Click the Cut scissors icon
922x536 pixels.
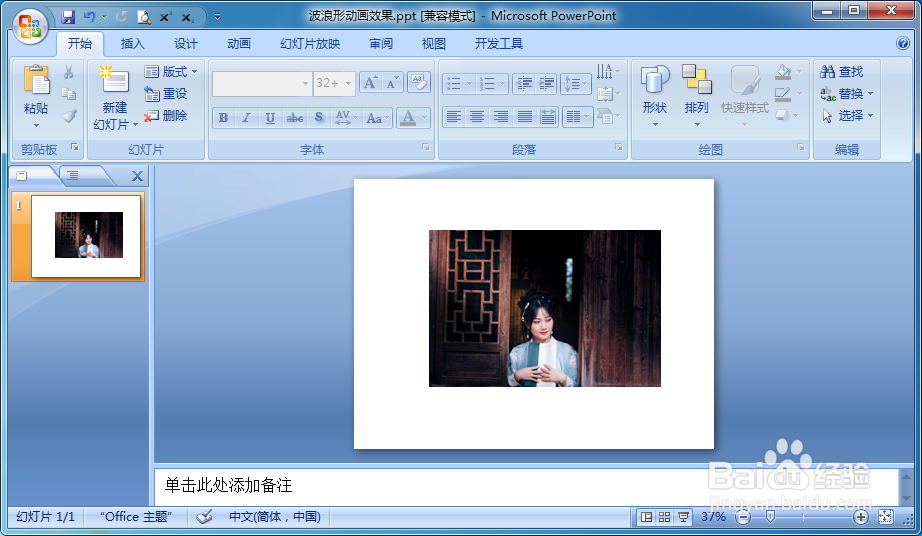tap(69, 72)
